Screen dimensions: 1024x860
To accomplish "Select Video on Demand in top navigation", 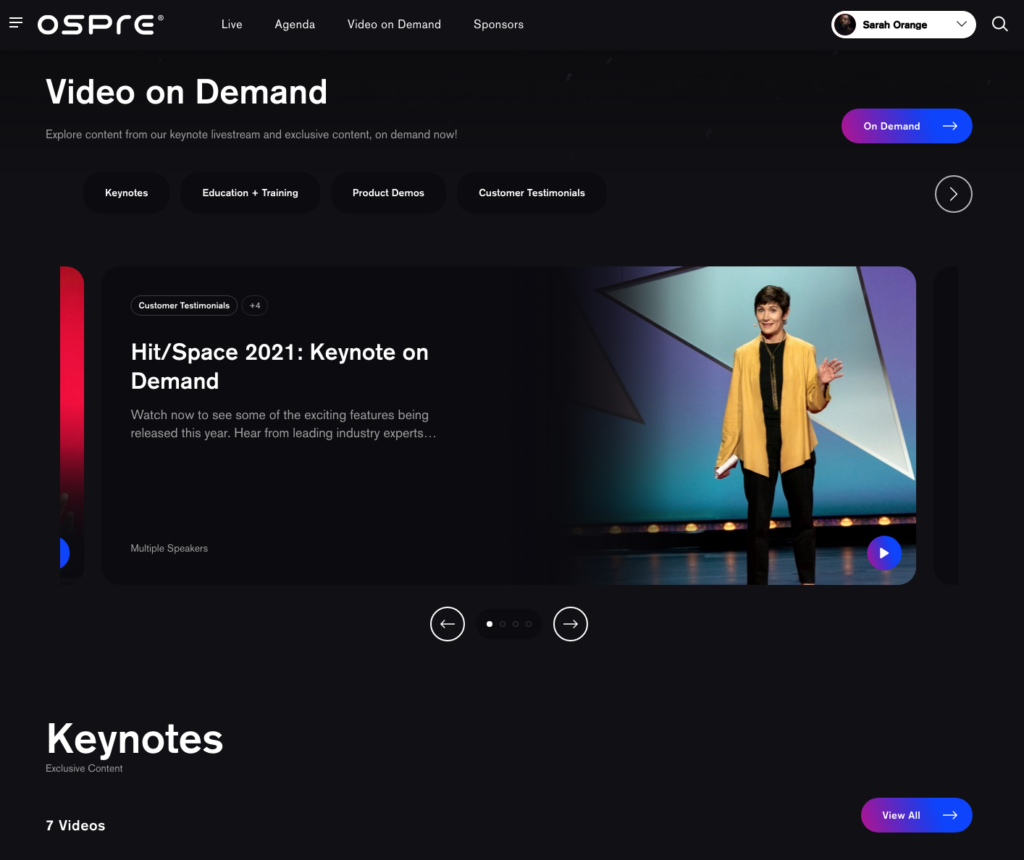I will (394, 24).
